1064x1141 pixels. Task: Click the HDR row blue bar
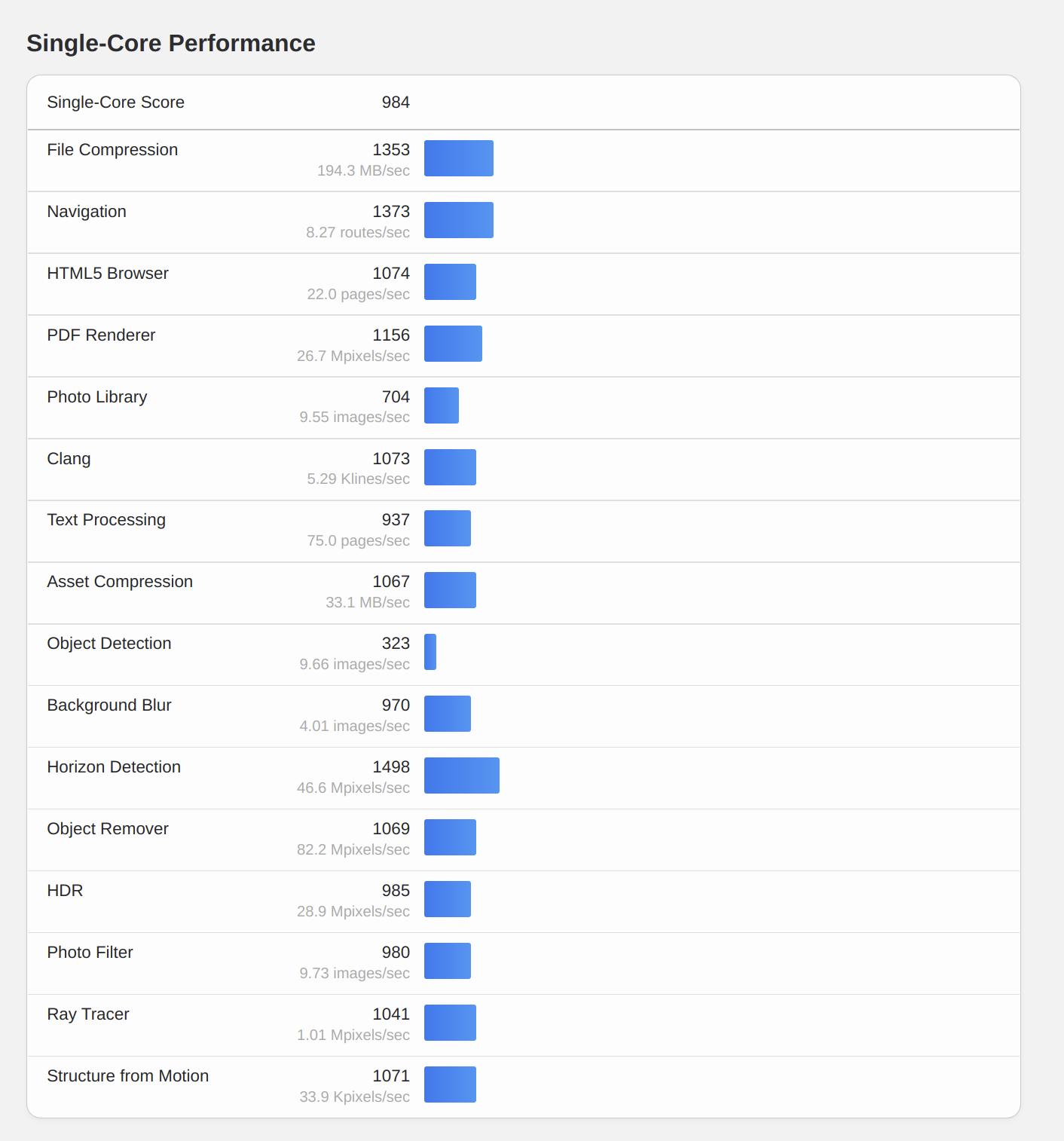tap(448, 899)
